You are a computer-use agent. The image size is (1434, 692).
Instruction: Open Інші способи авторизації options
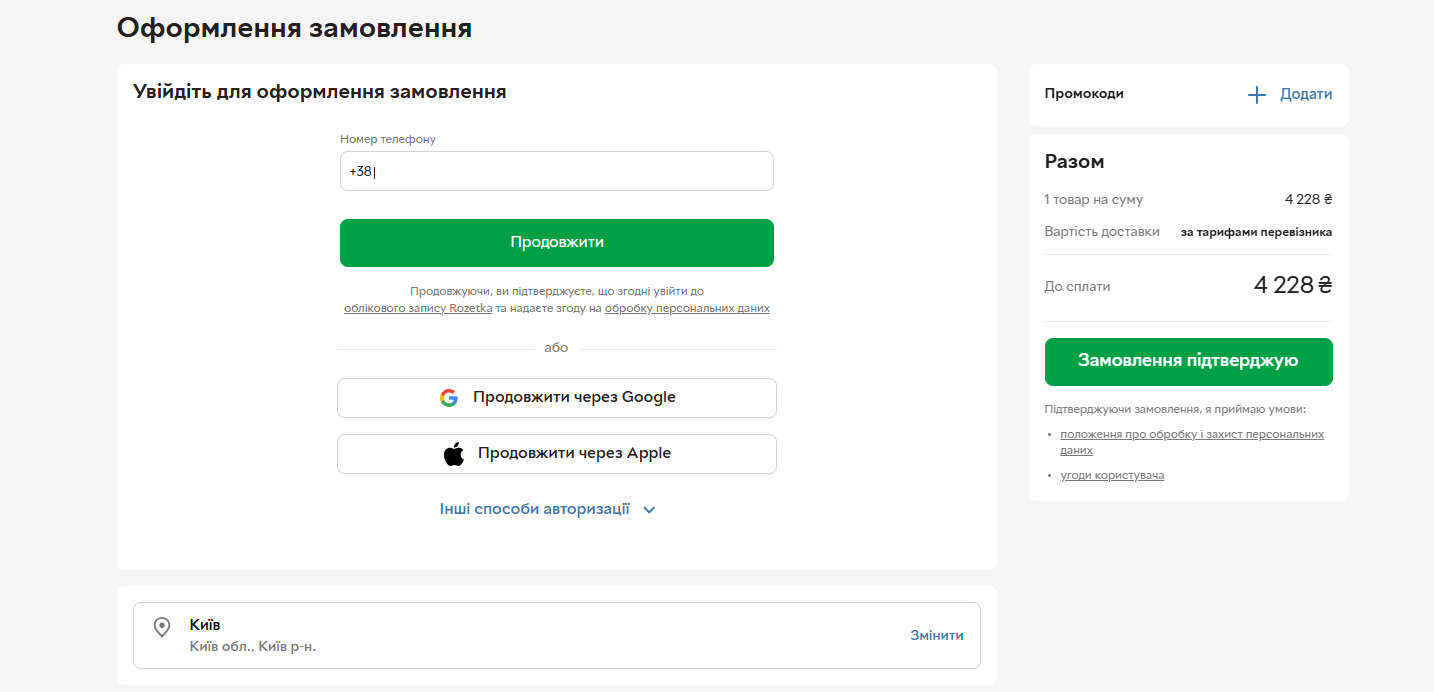click(x=535, y=509)
